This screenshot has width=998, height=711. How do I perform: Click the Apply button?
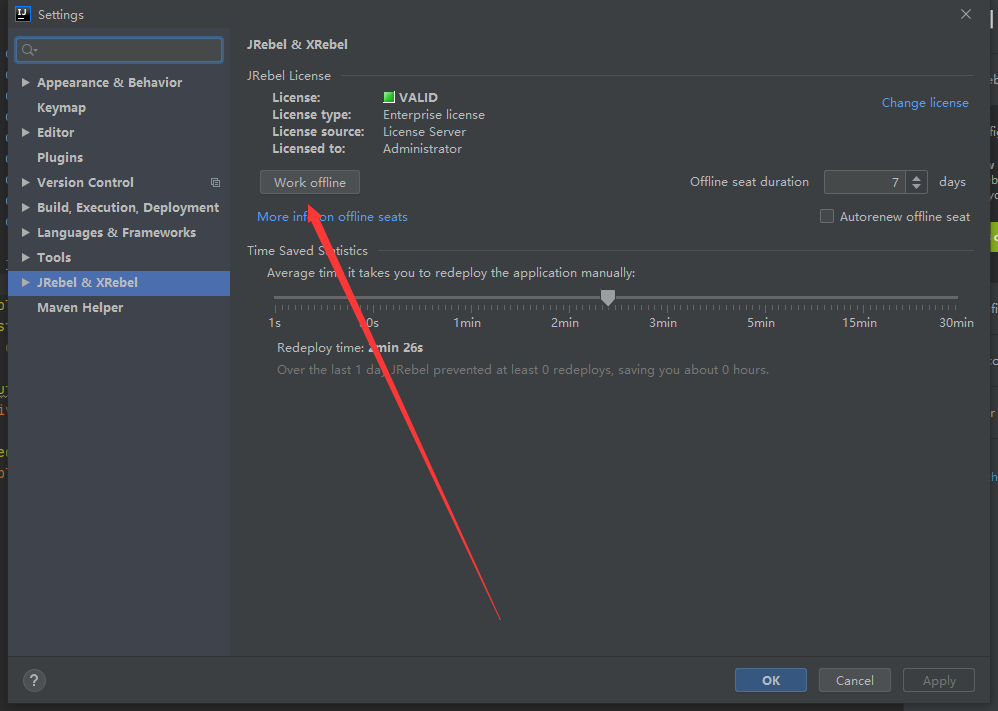(x=939, y=680)
